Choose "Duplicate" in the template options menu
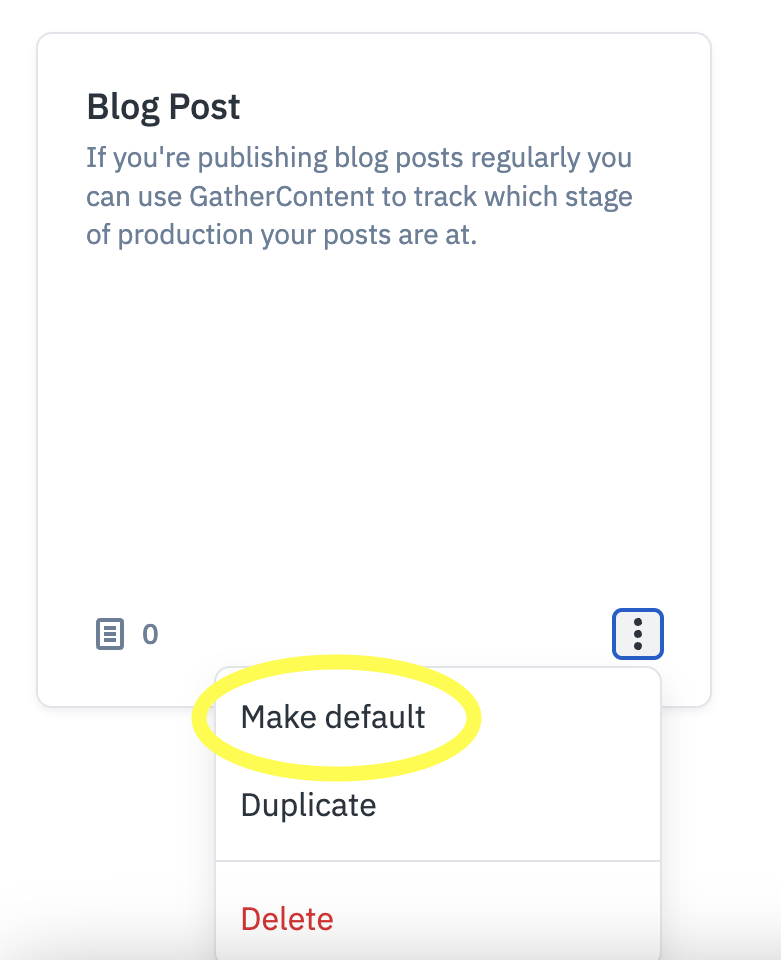Image resolution: width=781 pixels, height=960 pixels. (x=308, y=805)
